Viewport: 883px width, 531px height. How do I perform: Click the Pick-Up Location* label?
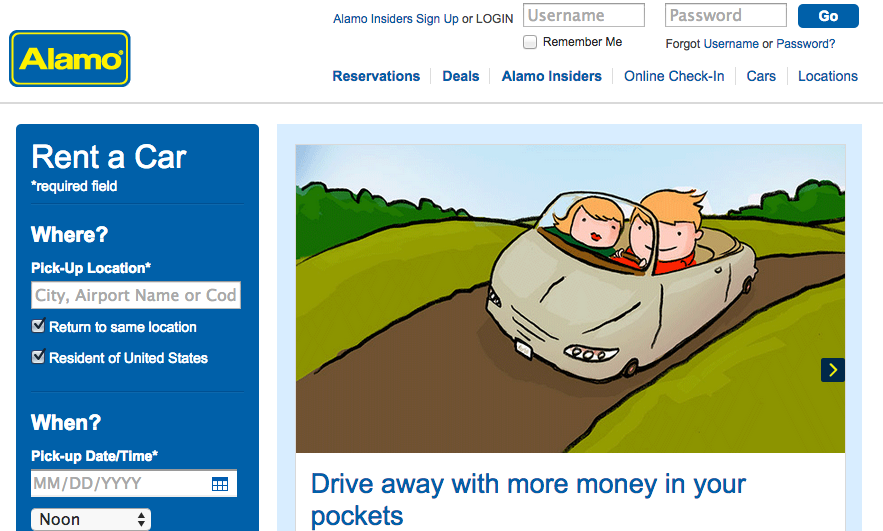(x=91, y=268)
